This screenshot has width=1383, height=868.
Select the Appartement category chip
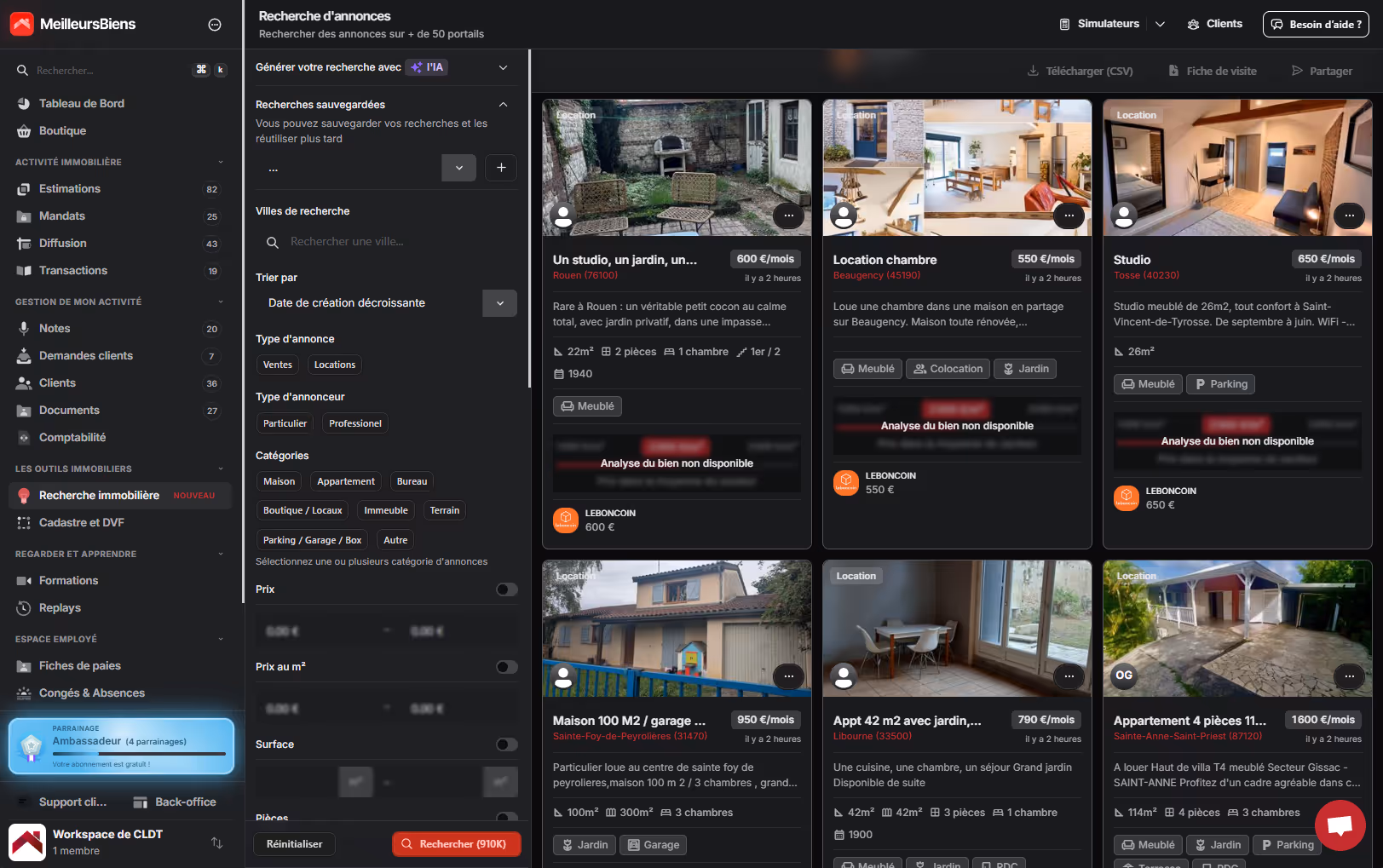[345, 481]
